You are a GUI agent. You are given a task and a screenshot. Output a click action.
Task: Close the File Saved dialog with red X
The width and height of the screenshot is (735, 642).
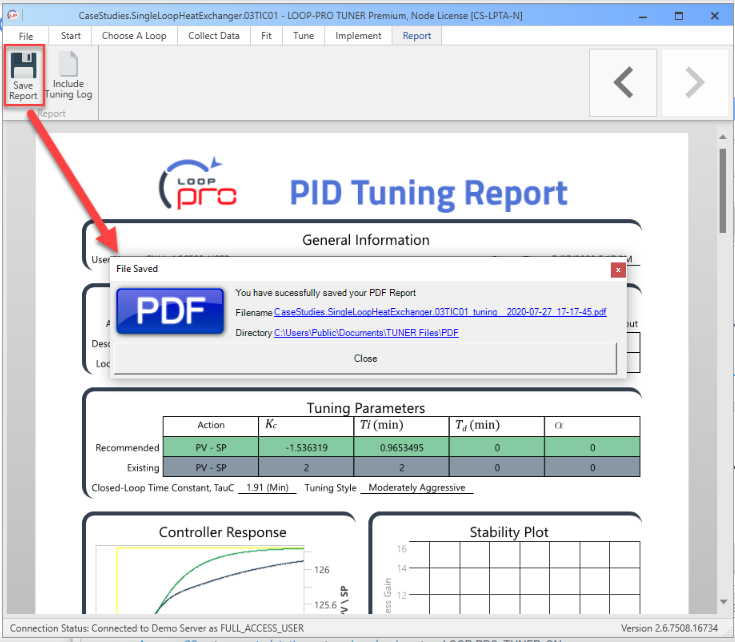point(618,270)
